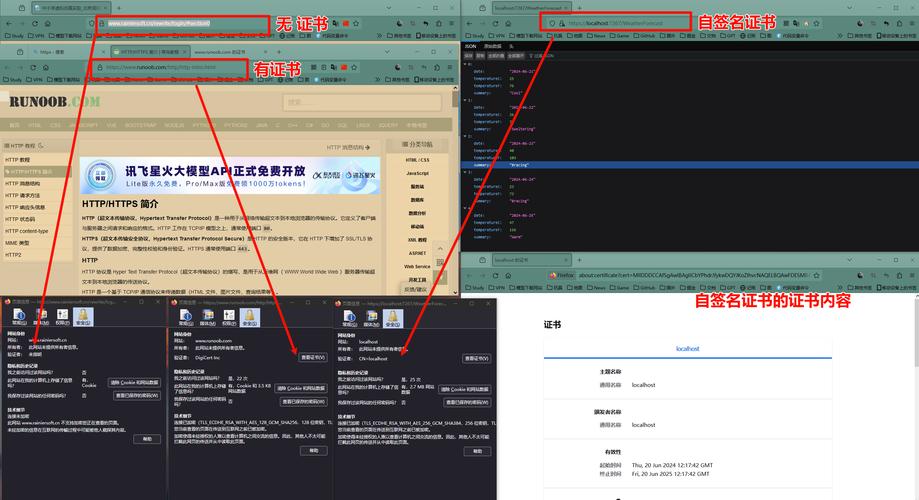
Task: Open Media icon in rainiersoft Page Info
Action: [x=41, y=317]
